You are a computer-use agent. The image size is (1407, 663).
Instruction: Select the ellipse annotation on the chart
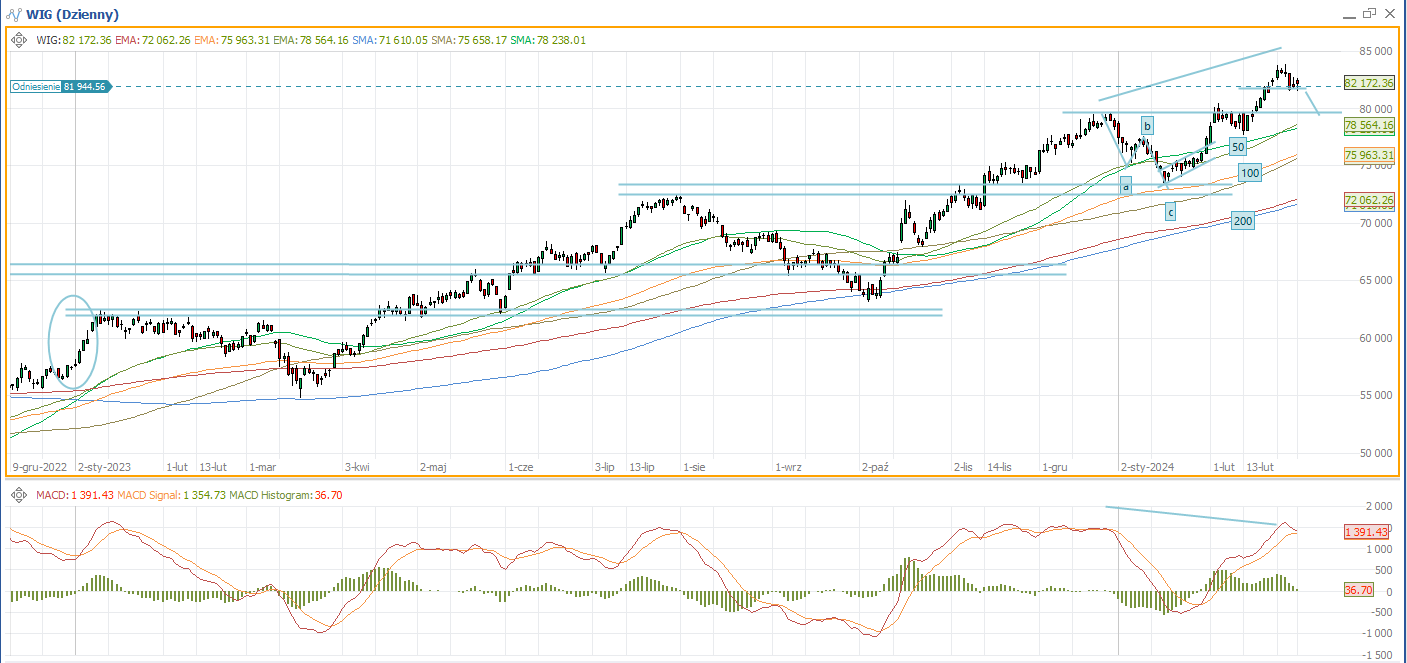click(x=75, y=342)
